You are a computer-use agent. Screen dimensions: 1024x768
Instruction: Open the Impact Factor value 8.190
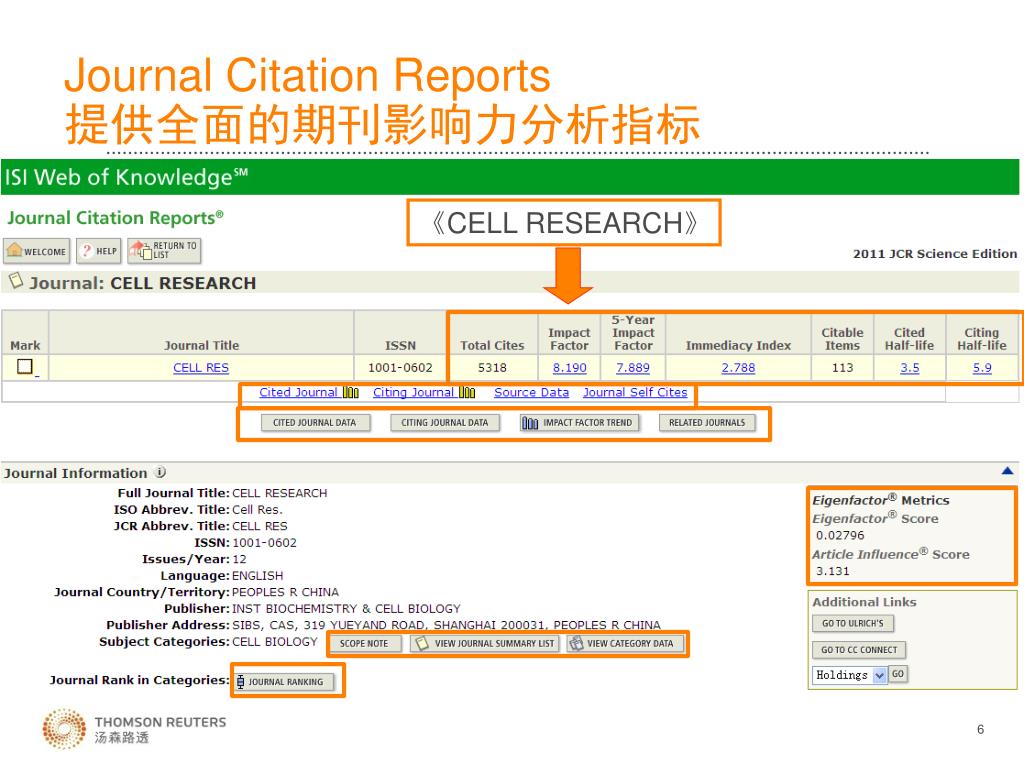569,368
